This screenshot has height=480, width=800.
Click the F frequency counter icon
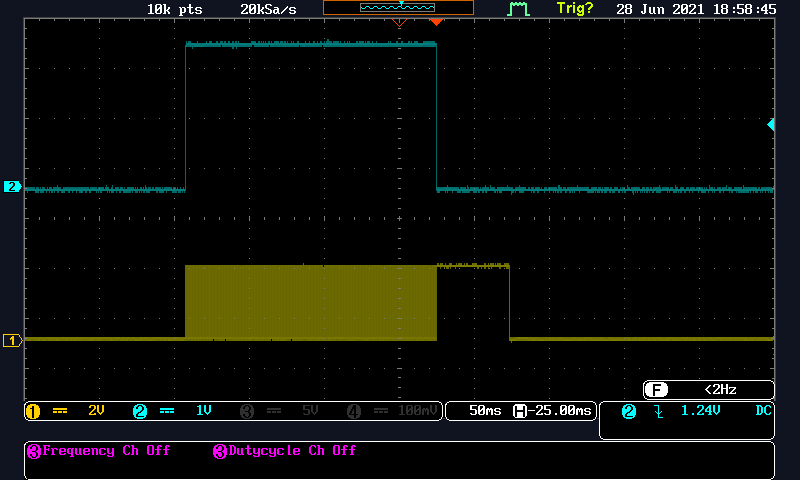(656, 390)
